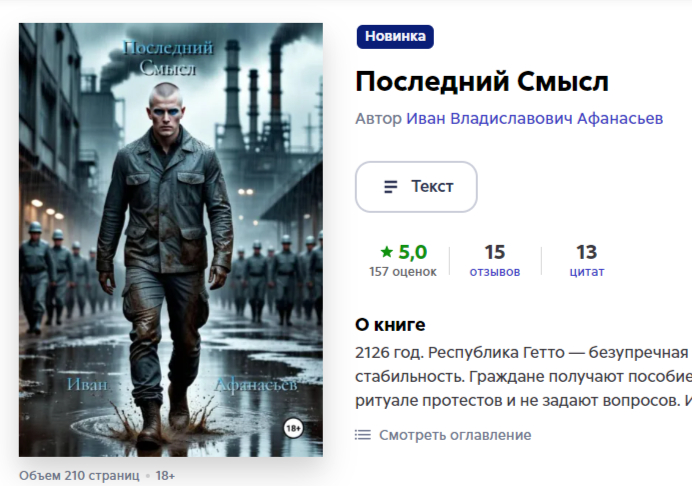Click the book description text starting 2126 год
Viewport: 692px width, 486px height.
[523, 377]
